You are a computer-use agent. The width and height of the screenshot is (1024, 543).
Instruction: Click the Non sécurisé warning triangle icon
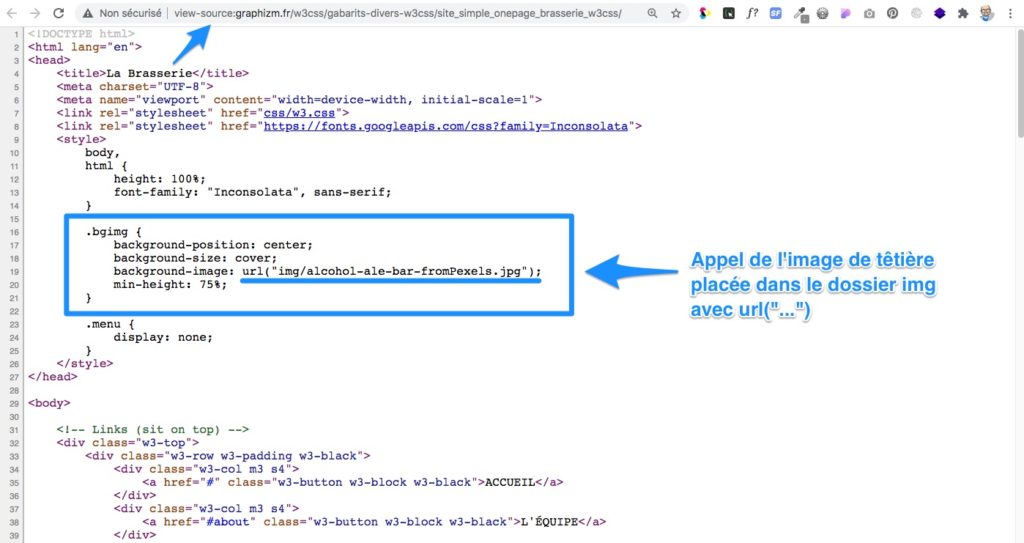point(88,13)
